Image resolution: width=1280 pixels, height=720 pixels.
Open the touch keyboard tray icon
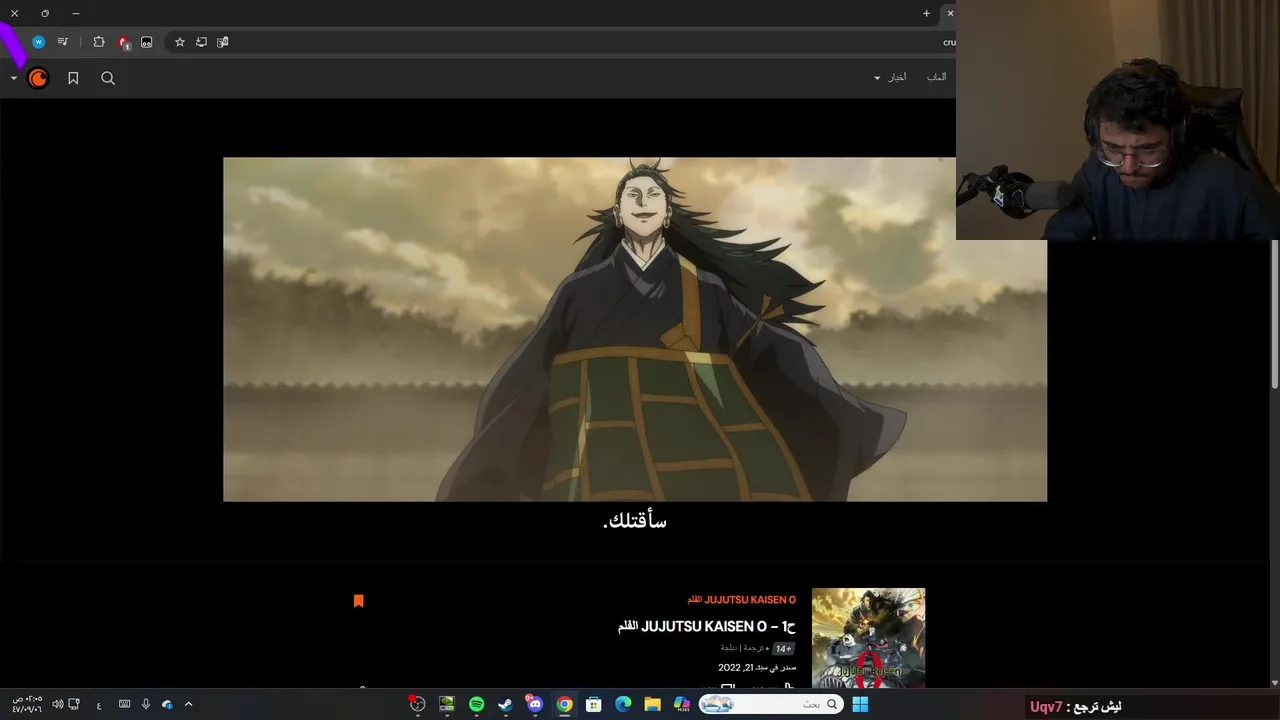pos(124,705)
